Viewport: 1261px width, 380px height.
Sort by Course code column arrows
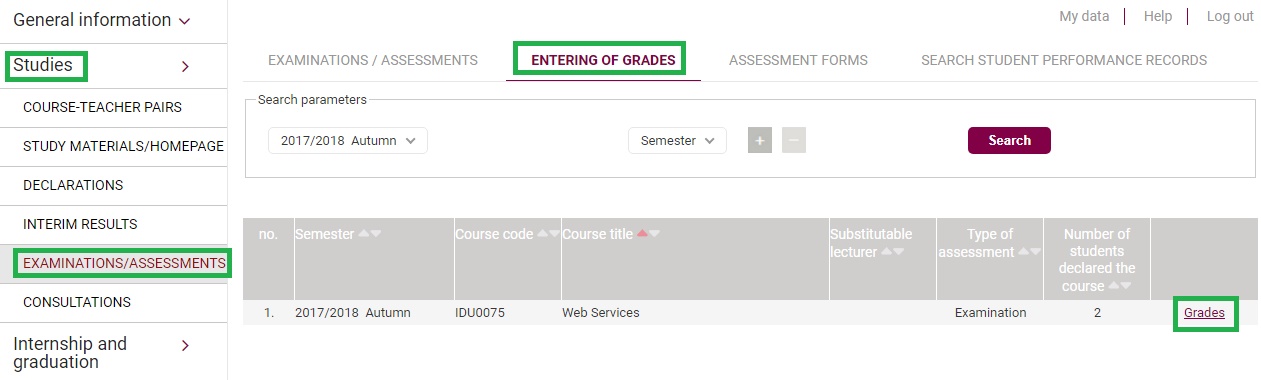(549, 234)
